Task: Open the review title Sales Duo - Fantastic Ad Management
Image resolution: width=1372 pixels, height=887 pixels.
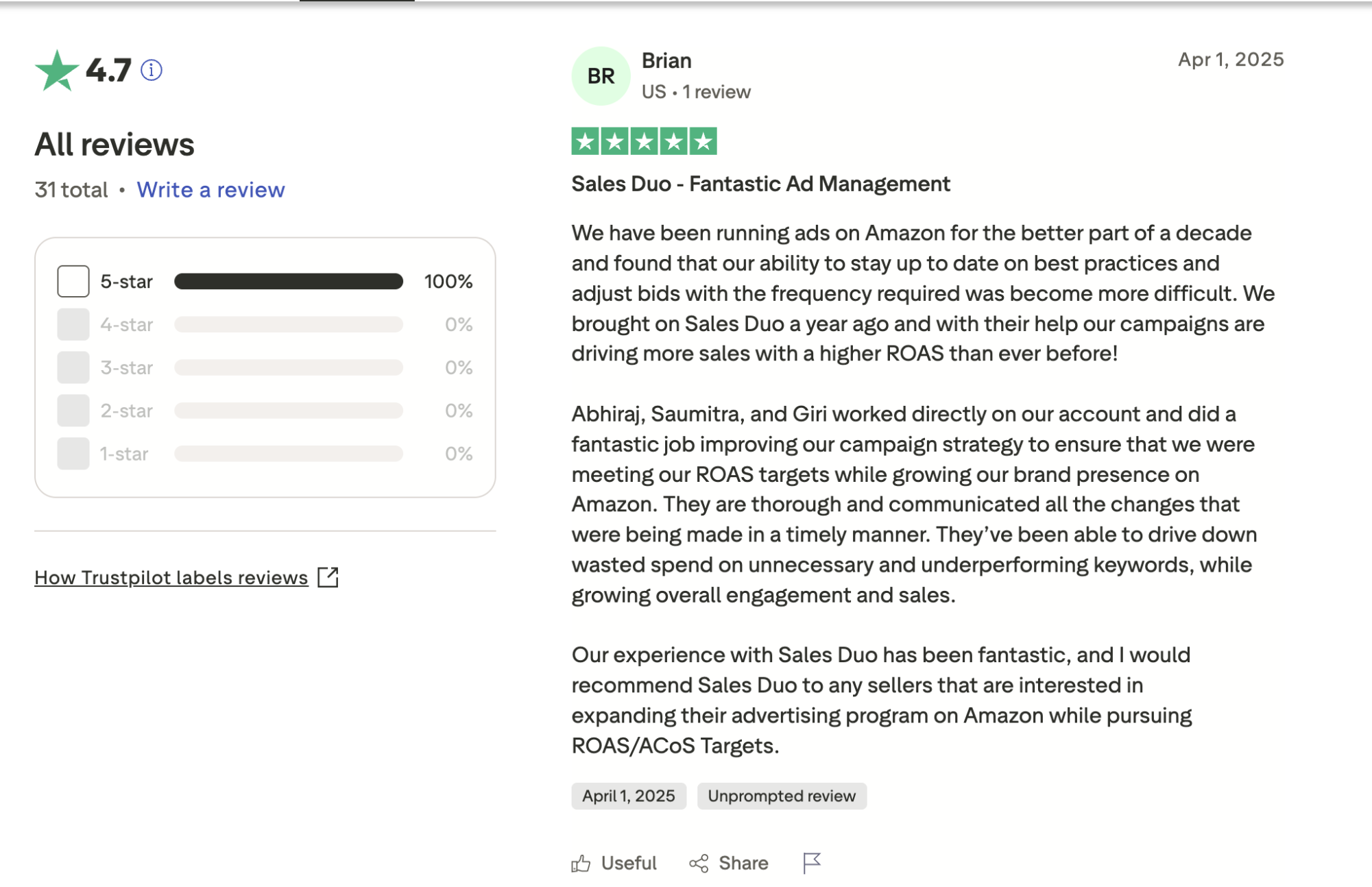Action: 760,184
